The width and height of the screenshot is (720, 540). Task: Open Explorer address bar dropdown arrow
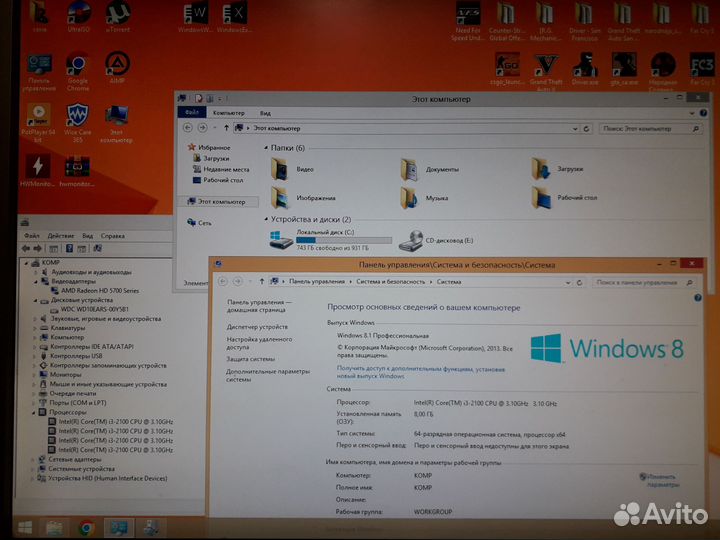tap(574, 129)
